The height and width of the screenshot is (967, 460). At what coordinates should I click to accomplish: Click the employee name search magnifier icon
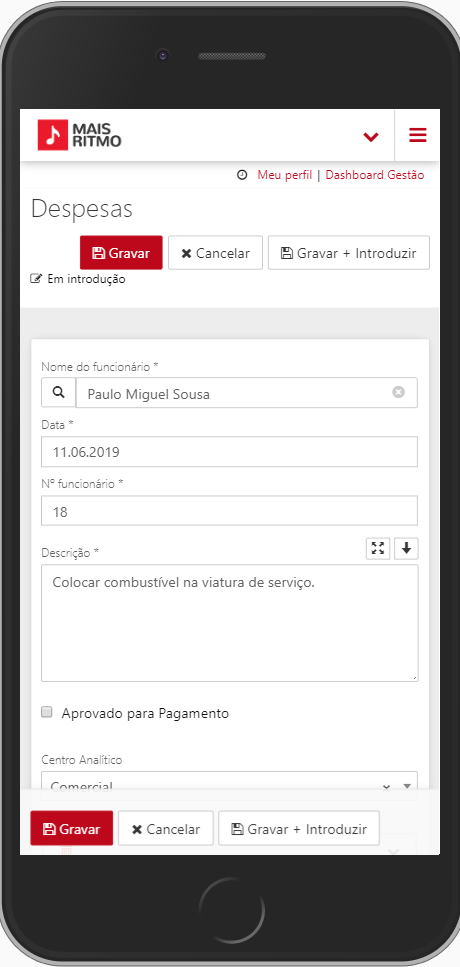[59, 393]
